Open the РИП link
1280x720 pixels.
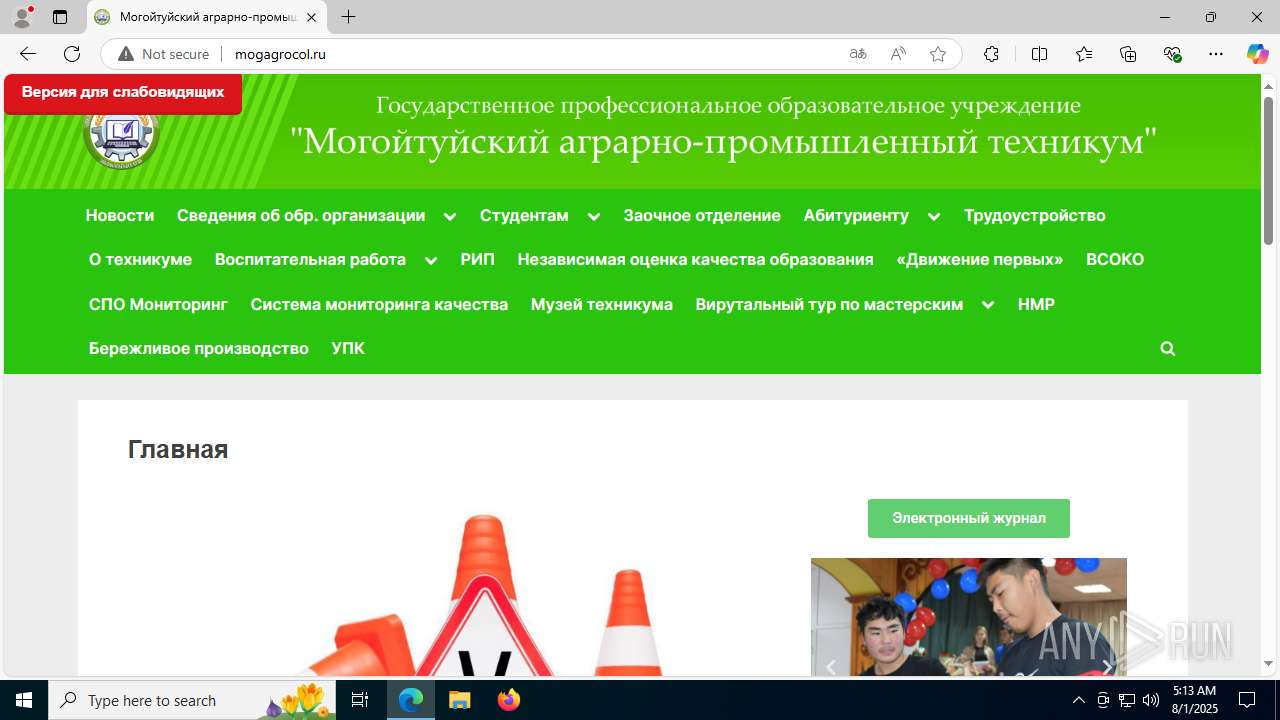pos(478,259)
